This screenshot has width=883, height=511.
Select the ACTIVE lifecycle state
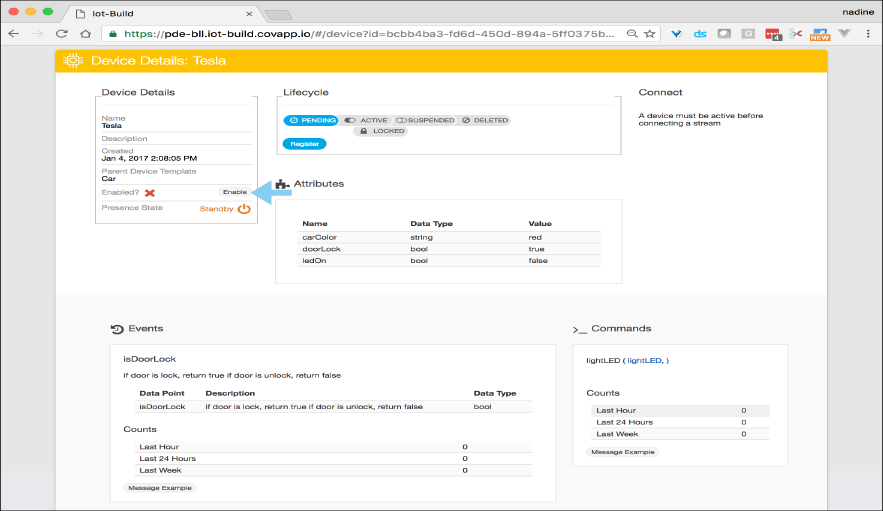pyautogui.click(x=366, y=120)
